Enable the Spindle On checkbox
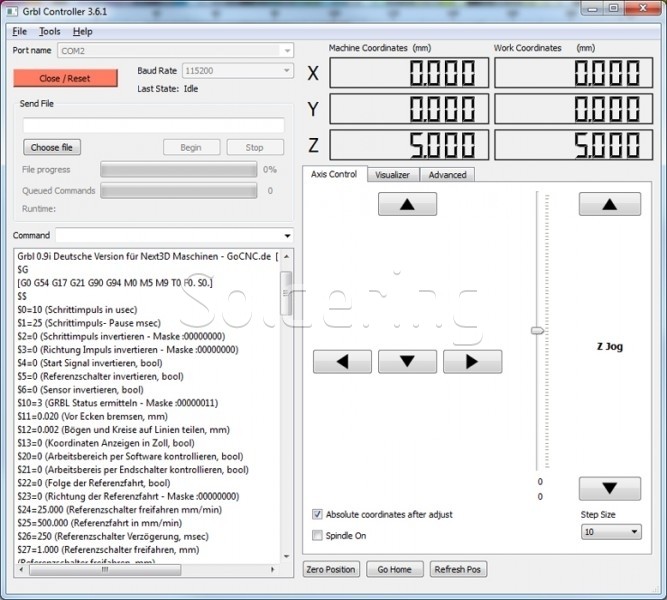 coord(319,536)
